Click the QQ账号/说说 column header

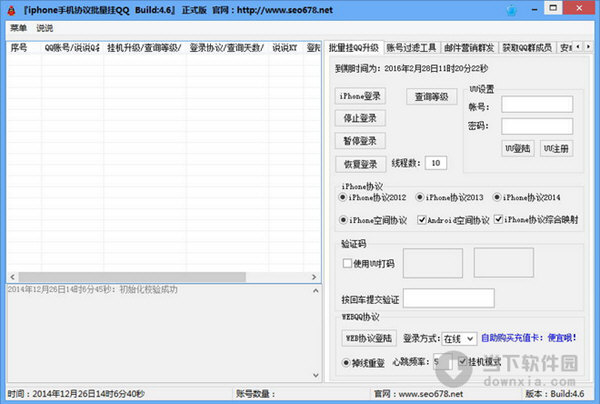72,48
